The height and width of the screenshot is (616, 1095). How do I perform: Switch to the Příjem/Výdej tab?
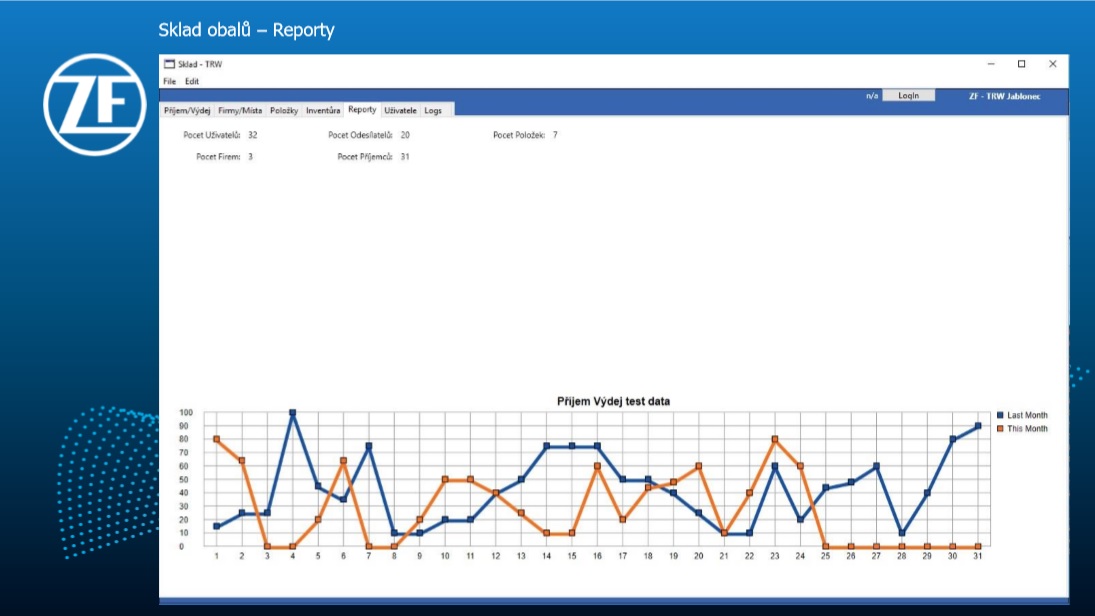click(186, 110)
